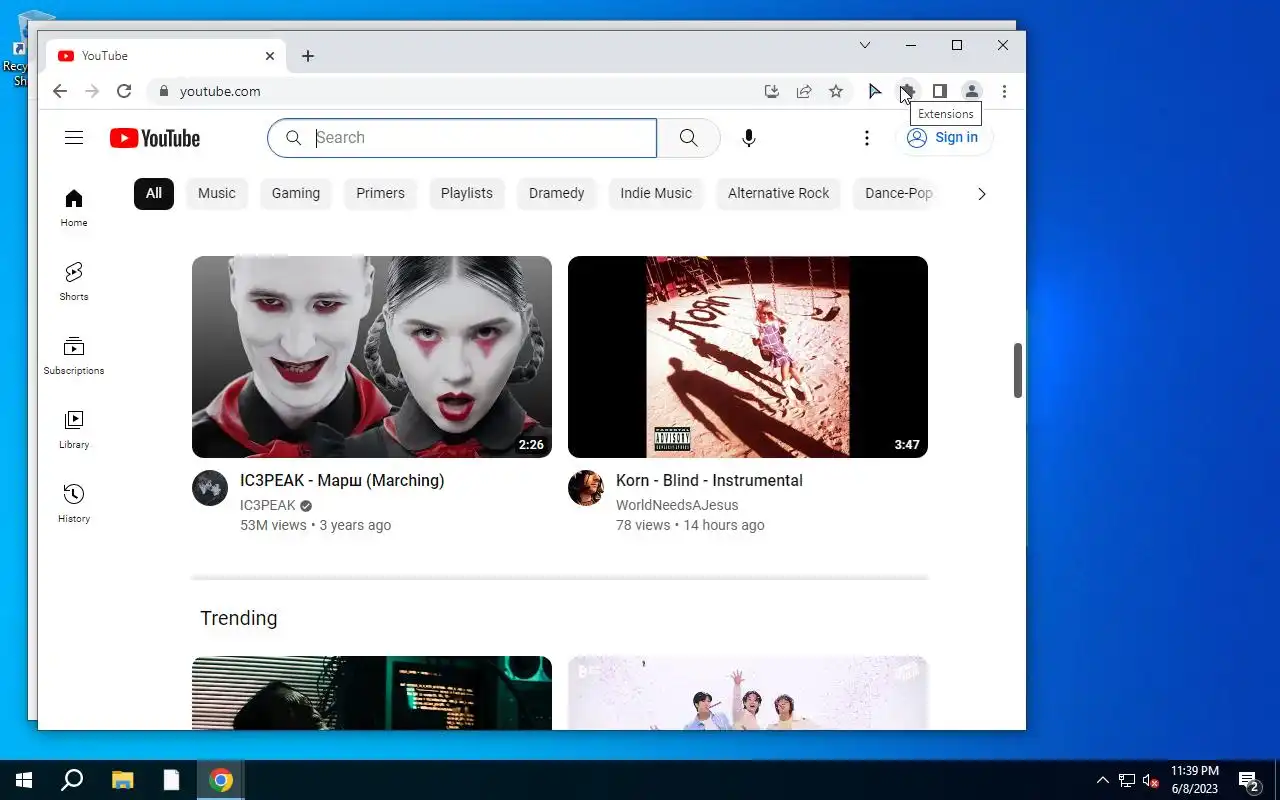Open Shorts from the sidebar
Image resolution: width=1280 pixels, height=800 pixels.
pyautogui.click(x=74, y=281)
